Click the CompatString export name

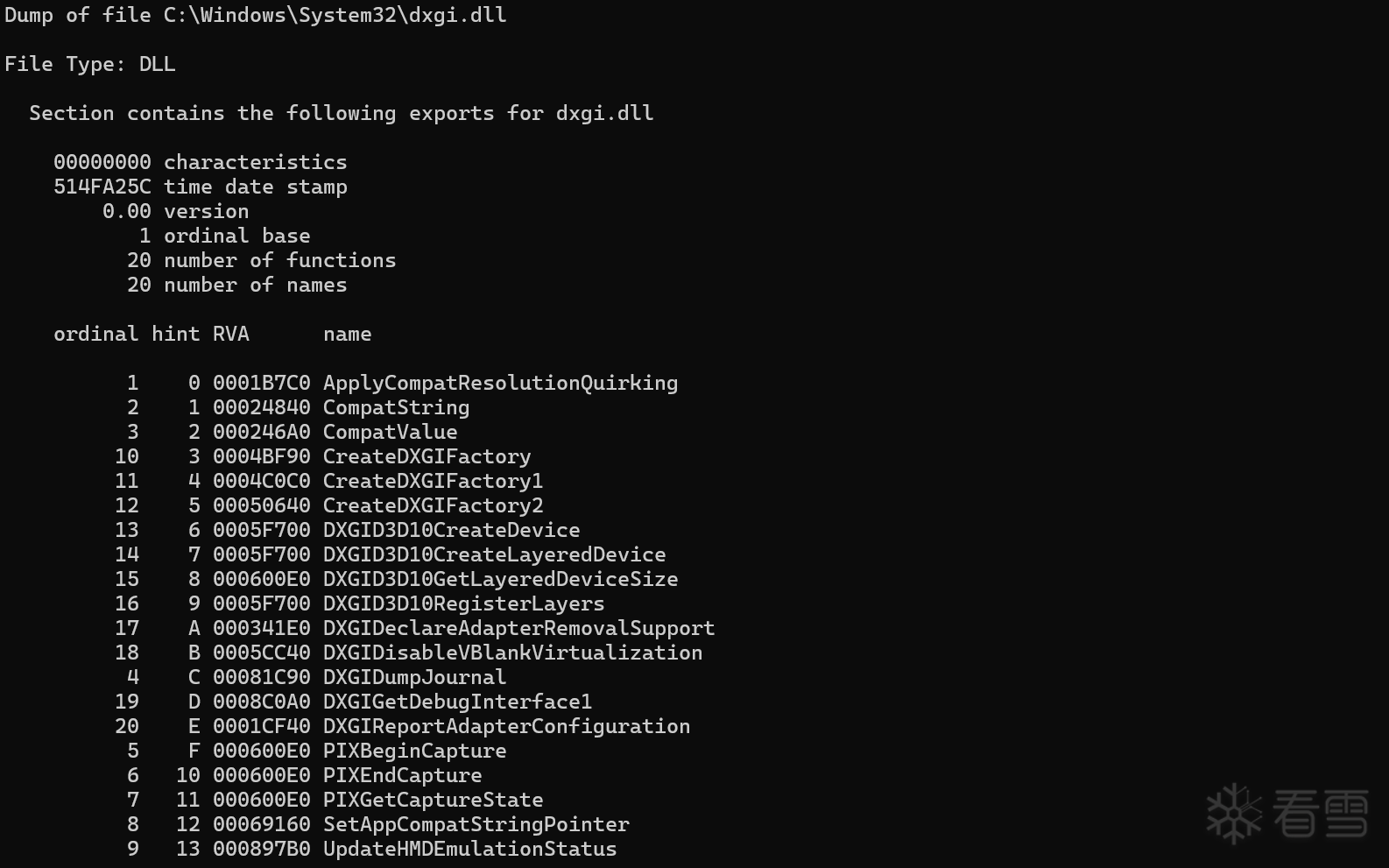[x=396, y=408]
